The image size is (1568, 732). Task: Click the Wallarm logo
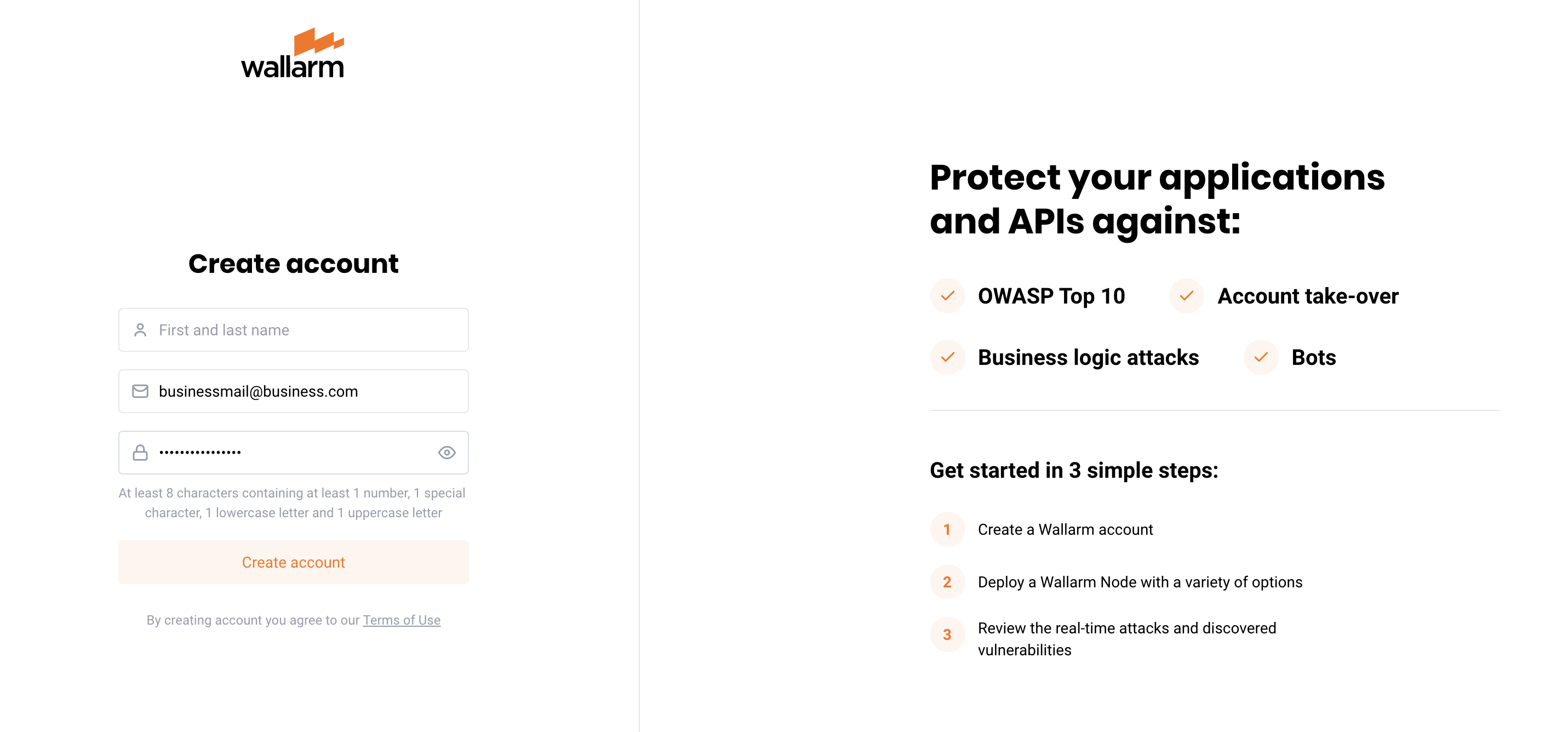pos(293,54)
